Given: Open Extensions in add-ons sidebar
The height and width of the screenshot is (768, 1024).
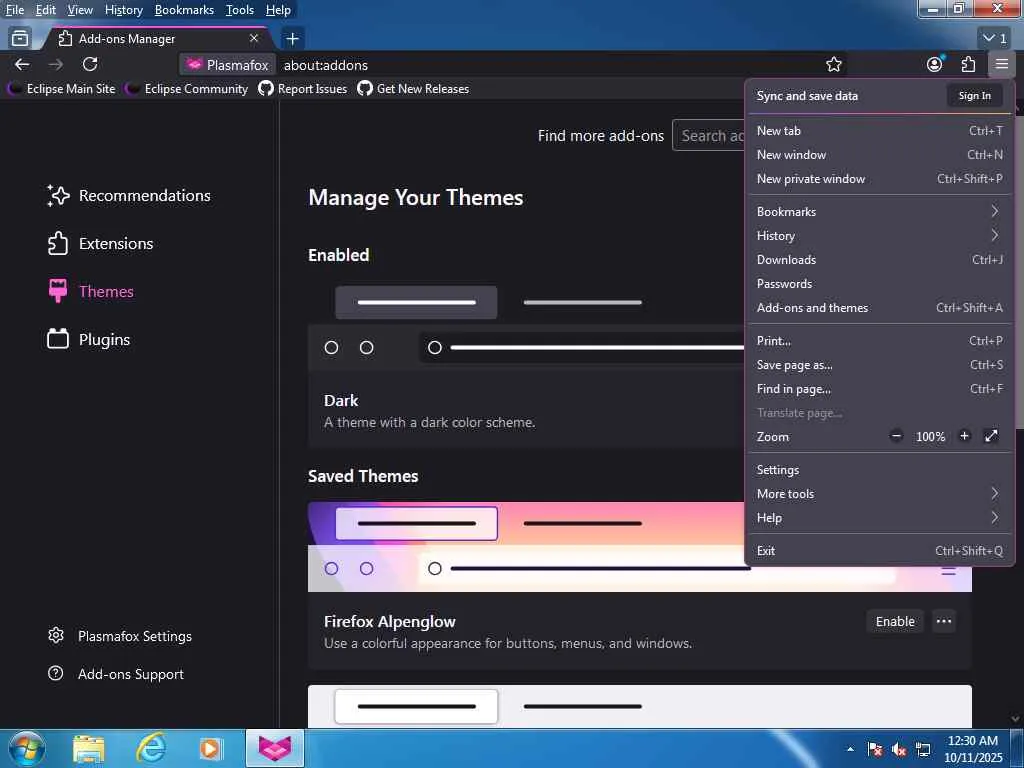Looking at the screenshot, I should tap(100, 244).
